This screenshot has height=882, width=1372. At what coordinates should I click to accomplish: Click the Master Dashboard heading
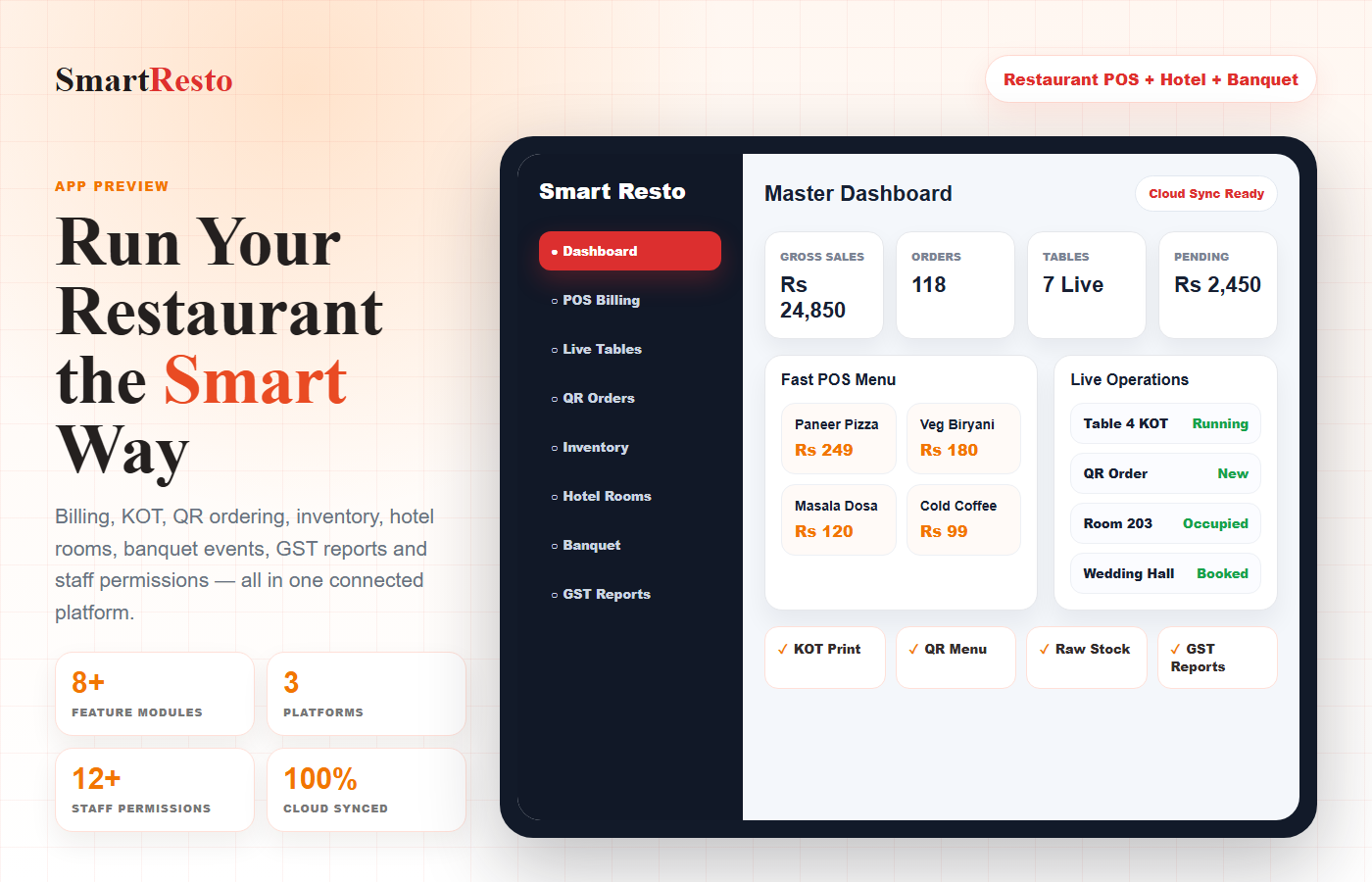click(x=858, y=193)
